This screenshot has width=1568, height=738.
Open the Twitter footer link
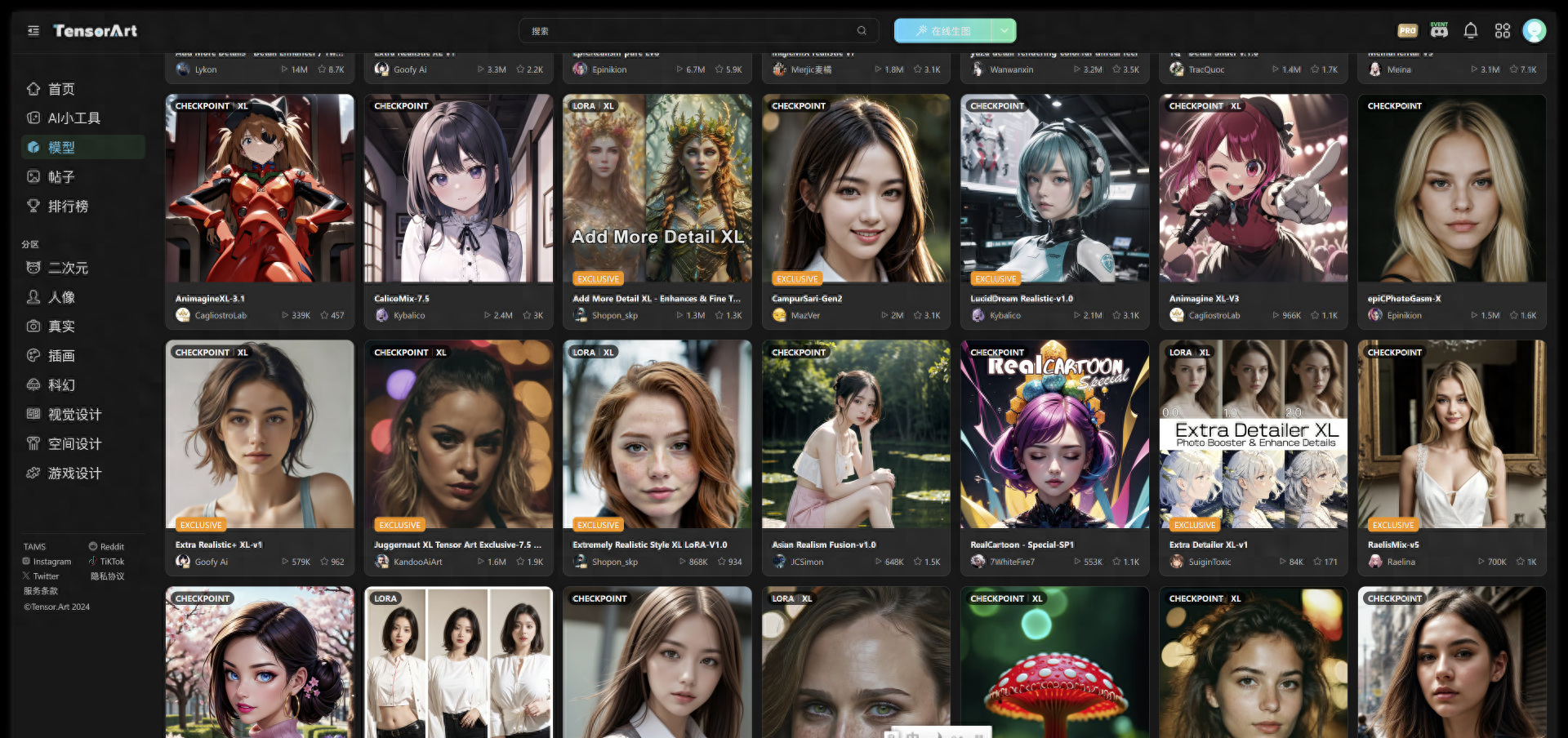pyautogui.click(x=41, y=576)
